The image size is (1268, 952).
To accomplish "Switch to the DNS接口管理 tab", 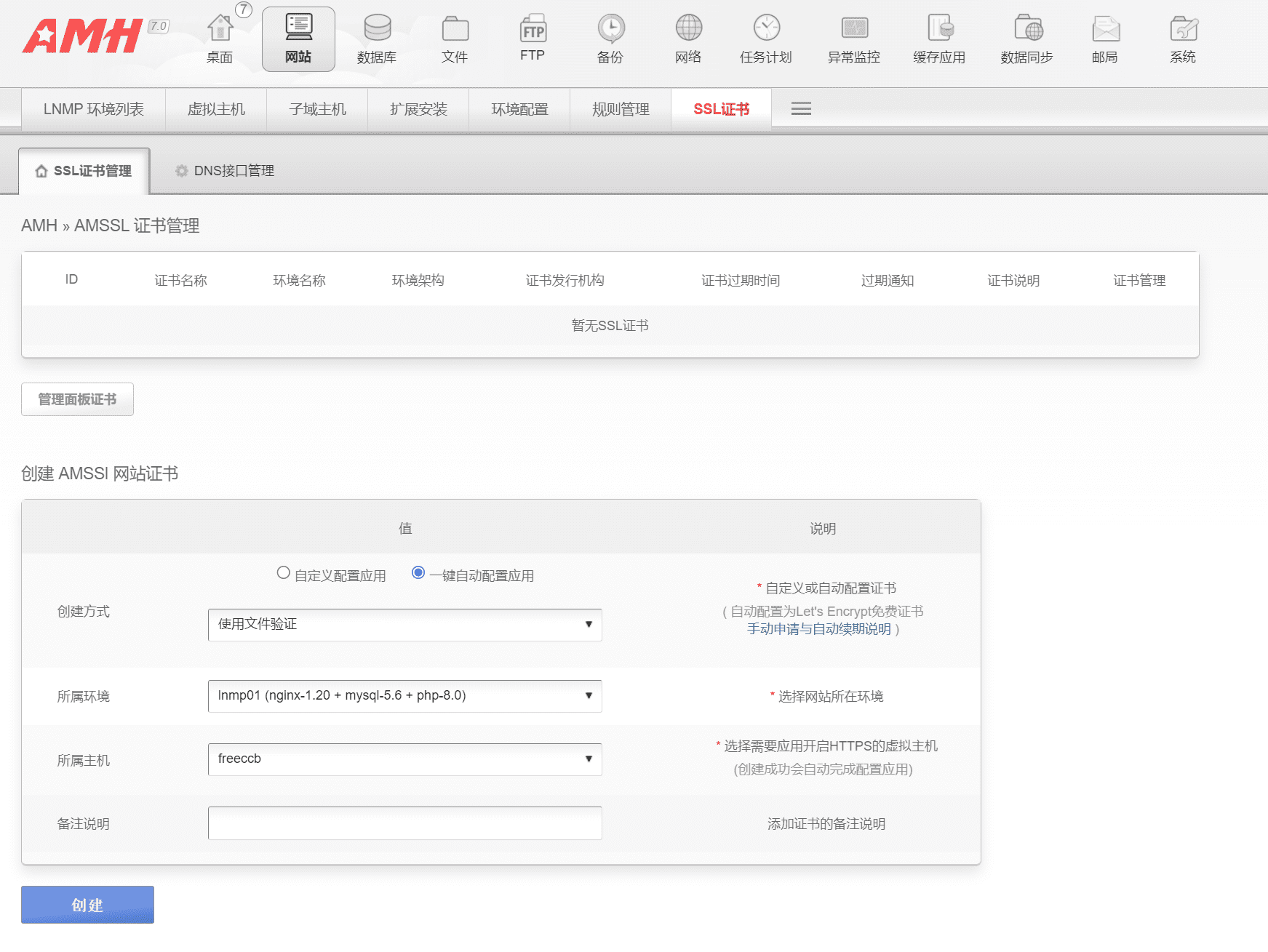I will pos(233,170).
